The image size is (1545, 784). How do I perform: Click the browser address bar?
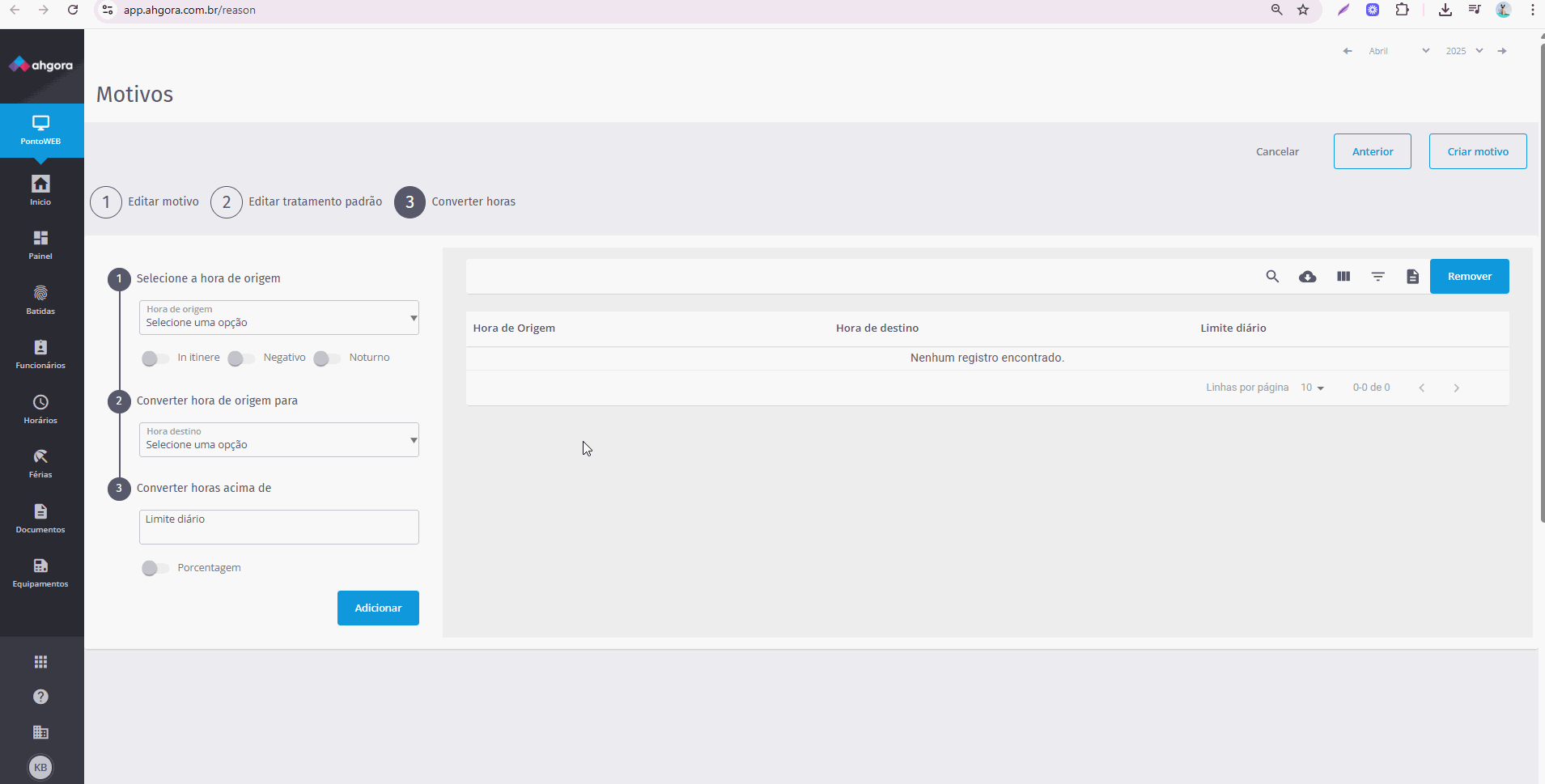[x=688, y=10]
